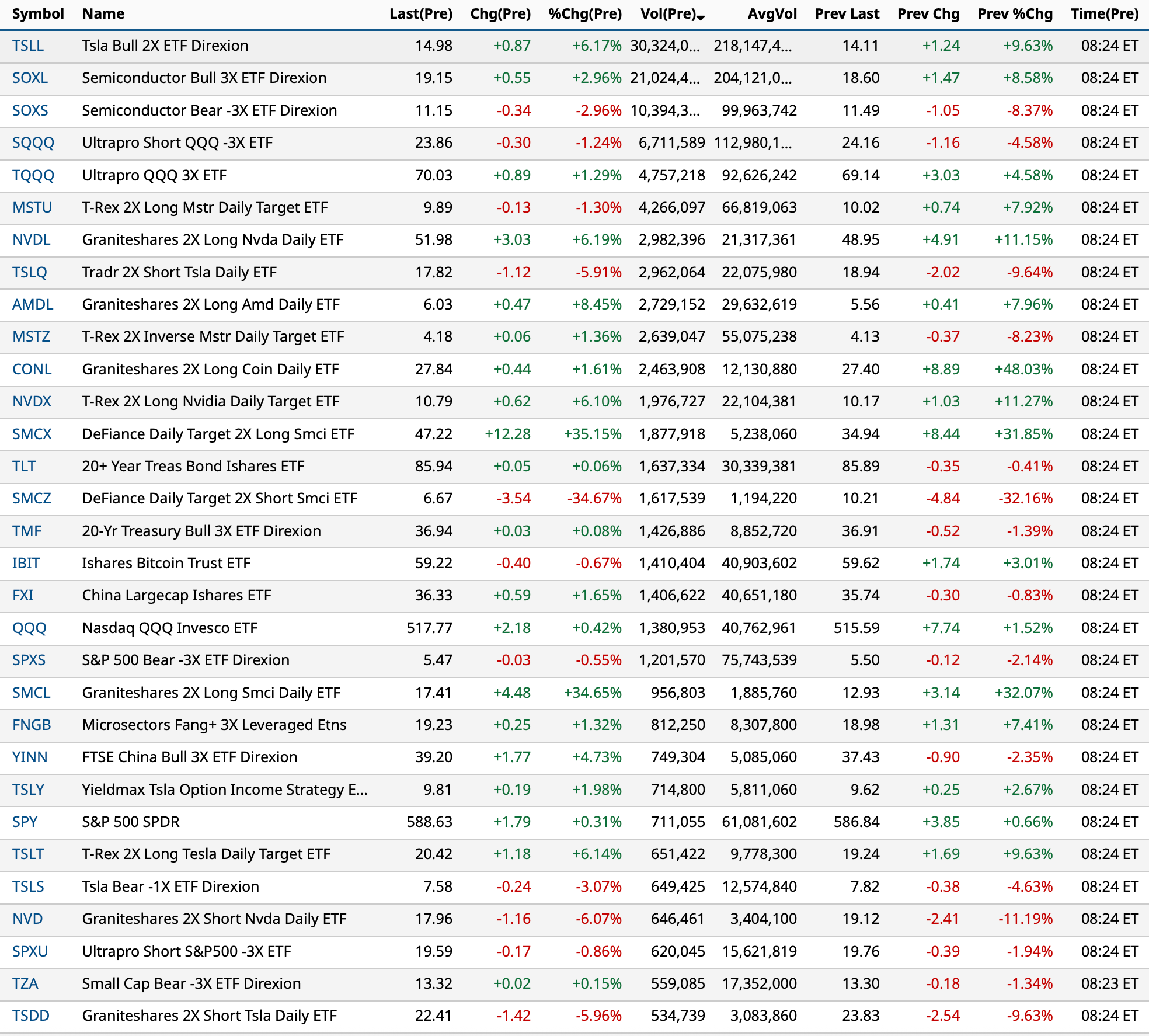Sort by the Name column header
Screen dimensions: 1149x1036
[x=103, y=14]
